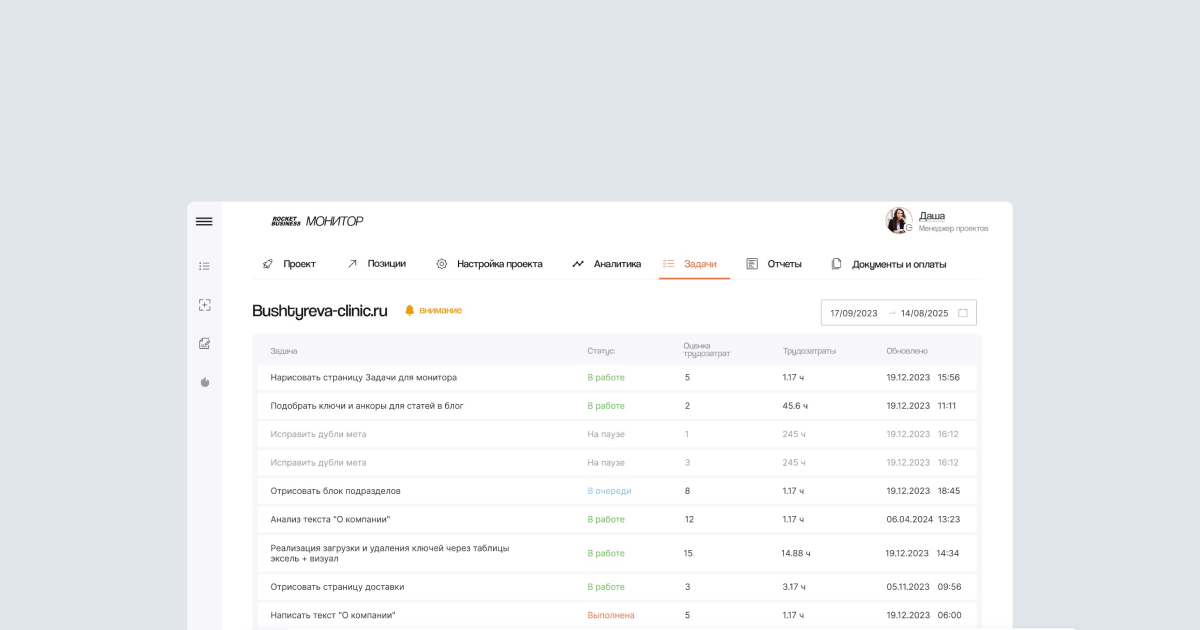Open 'Документы и оплаты' tab
This screenshot has height=630, width=1200.
pos(888,264)
